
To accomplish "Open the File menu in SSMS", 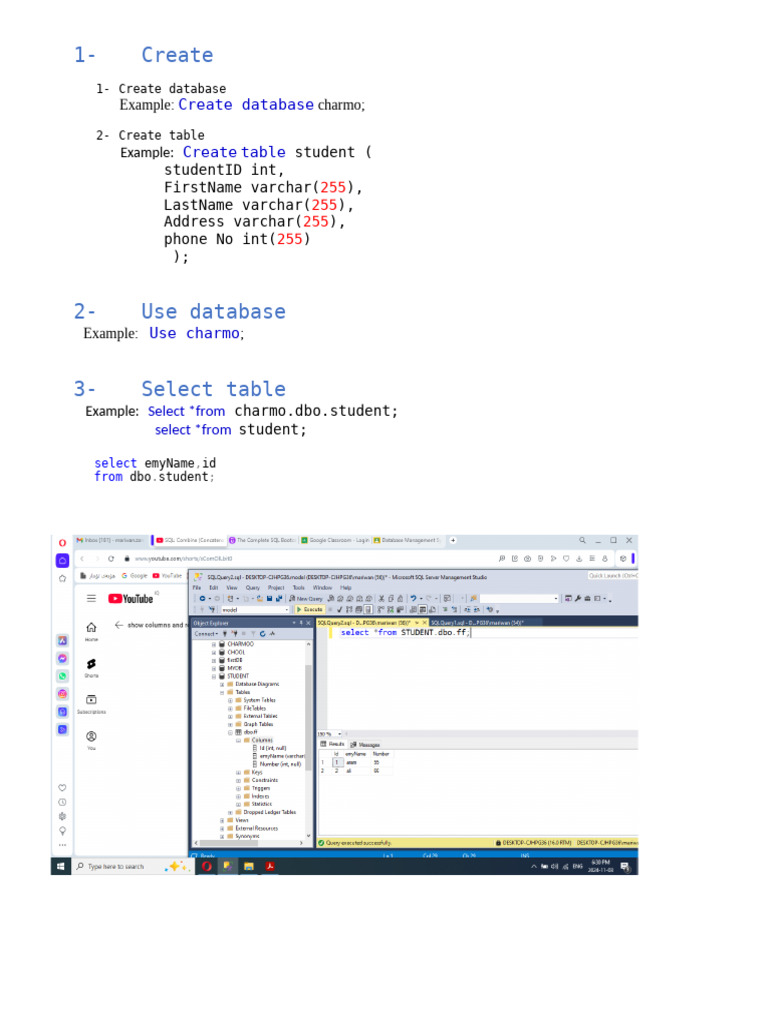I will tap(197, 588).
